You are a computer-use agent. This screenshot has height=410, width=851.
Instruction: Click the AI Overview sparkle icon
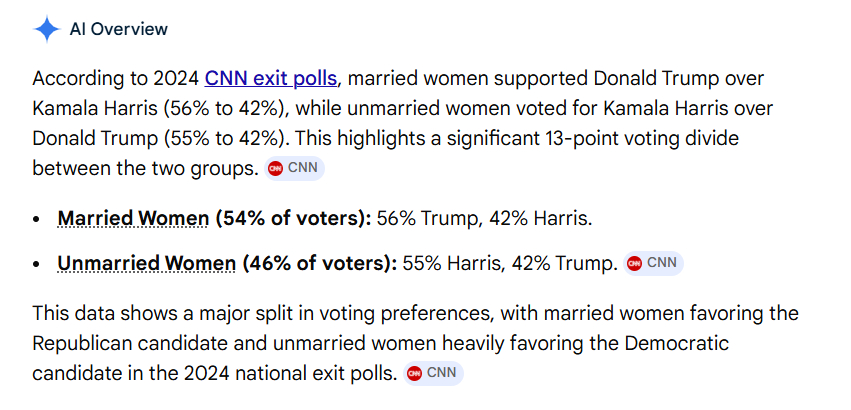point(46,29)
